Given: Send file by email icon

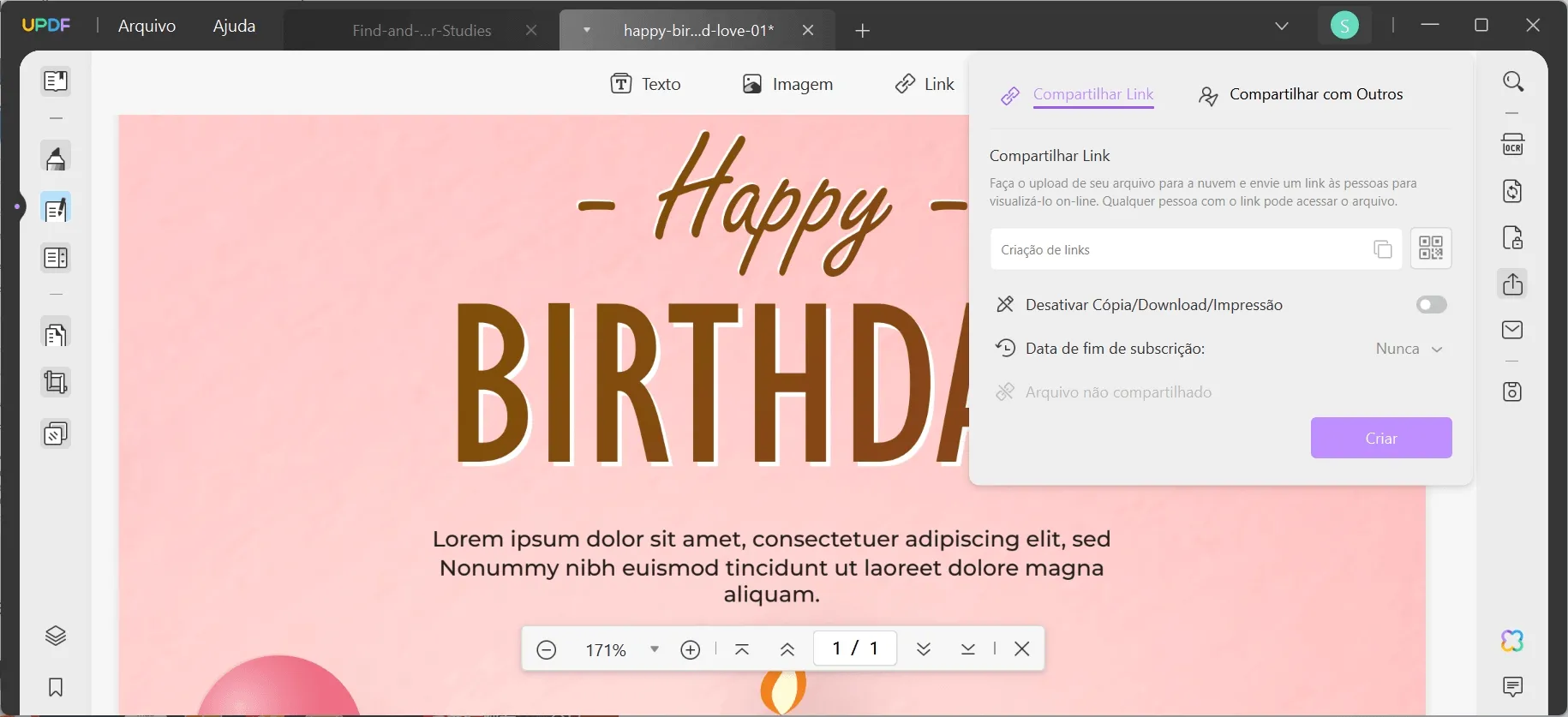Looking at the screenshot, I should [1513, 330].
